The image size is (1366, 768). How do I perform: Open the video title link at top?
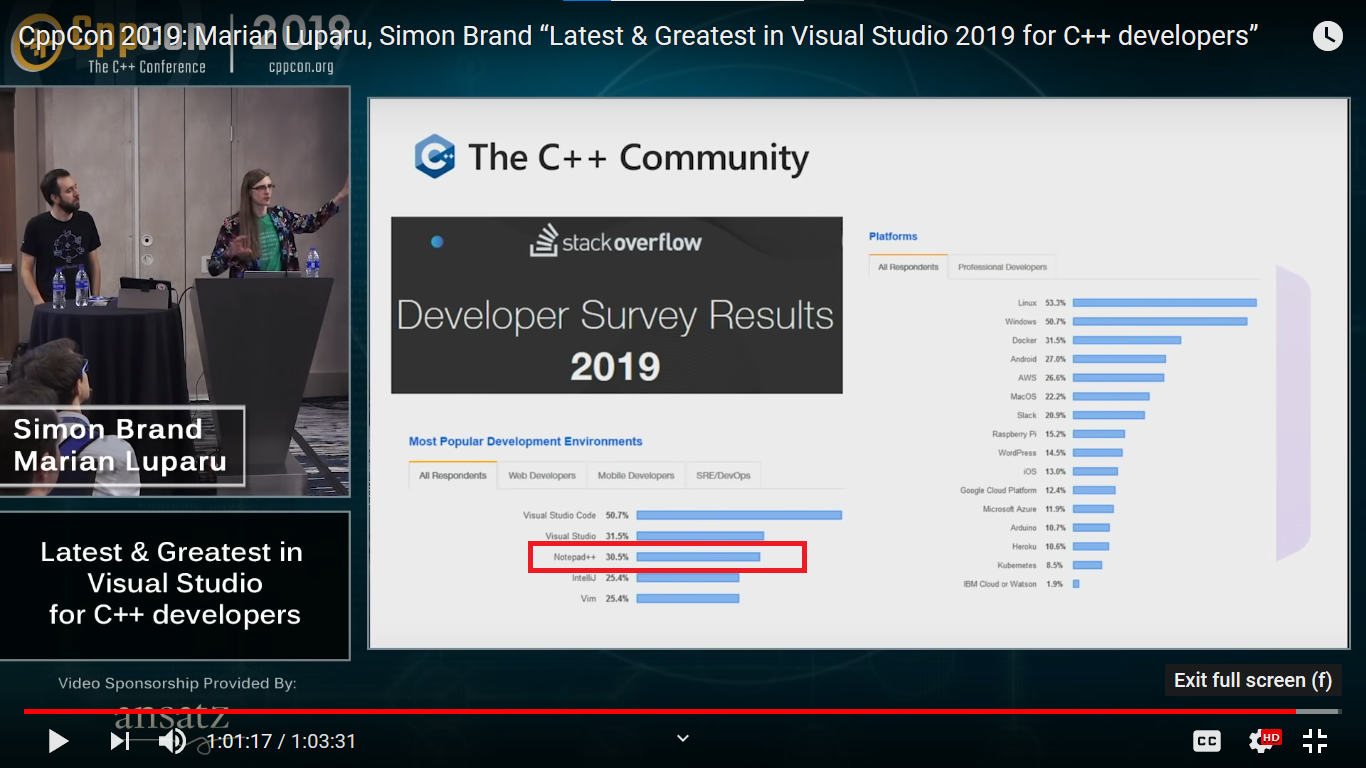[x=638, y=37]
